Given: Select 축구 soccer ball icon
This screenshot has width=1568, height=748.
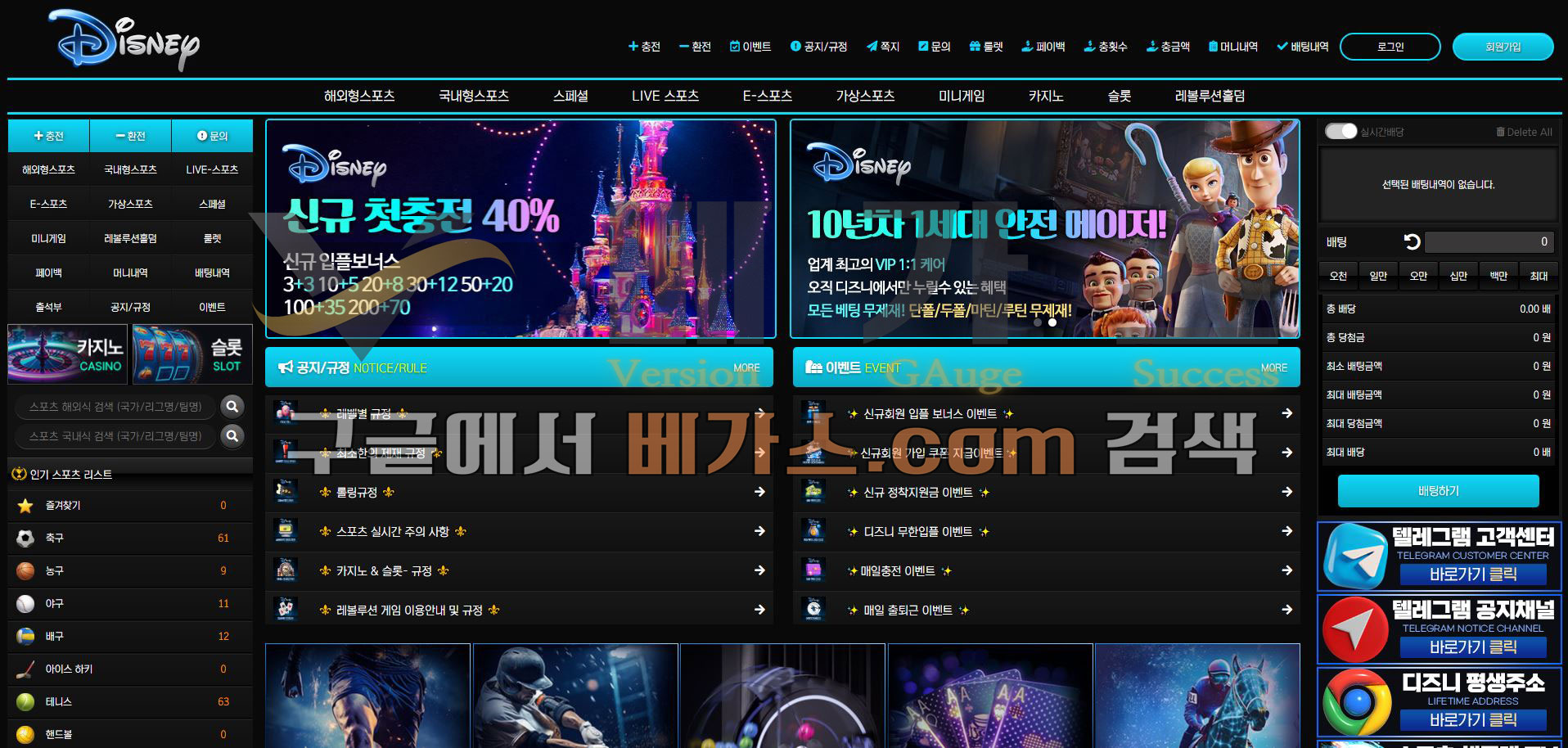Looking at the screenshot, I should 25,538.
